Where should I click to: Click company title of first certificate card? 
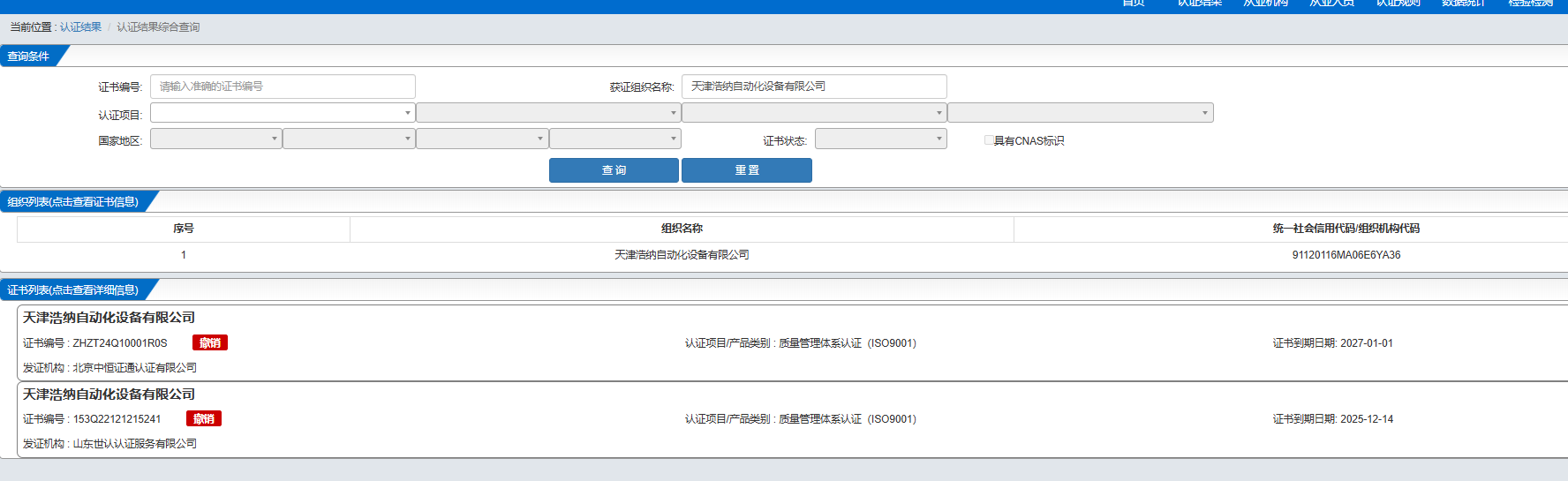pos(109,318)
